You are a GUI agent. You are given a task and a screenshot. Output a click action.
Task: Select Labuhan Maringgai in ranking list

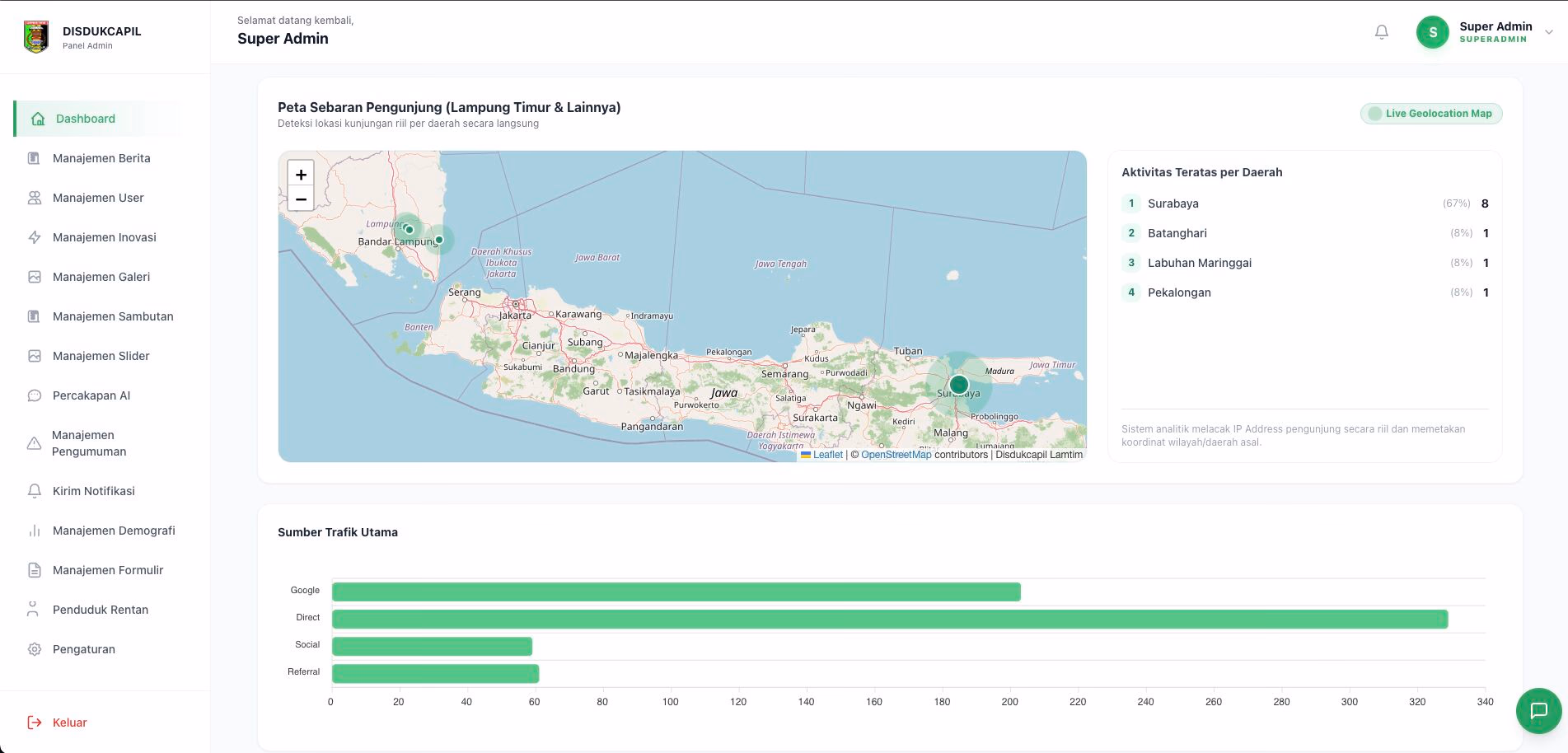click(1305, 263)
